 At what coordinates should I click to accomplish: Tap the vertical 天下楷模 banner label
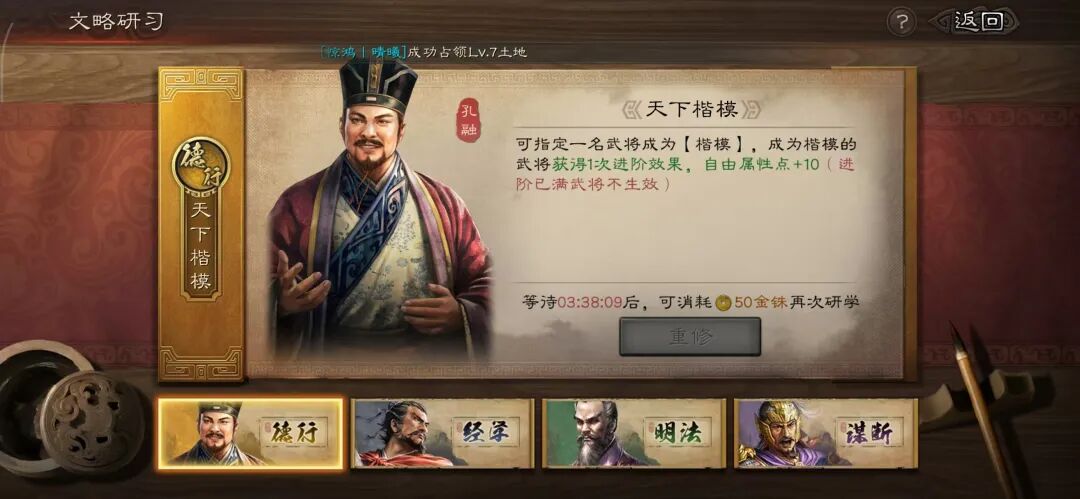tap(200, 247)
